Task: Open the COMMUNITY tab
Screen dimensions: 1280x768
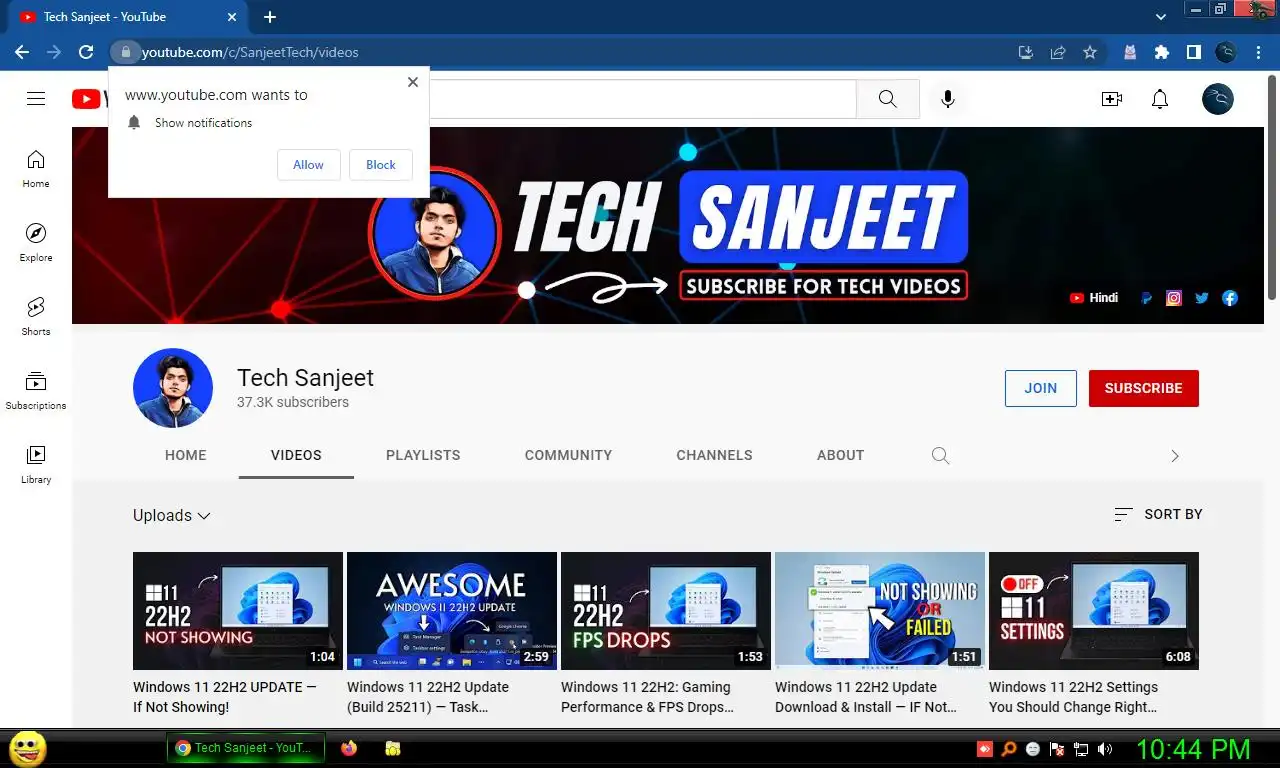Action: 568,455
